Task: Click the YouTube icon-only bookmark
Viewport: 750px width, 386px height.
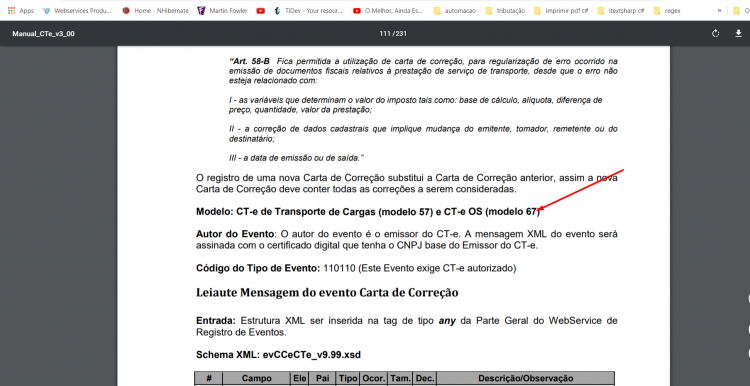Action: click(x=261, y=11)
